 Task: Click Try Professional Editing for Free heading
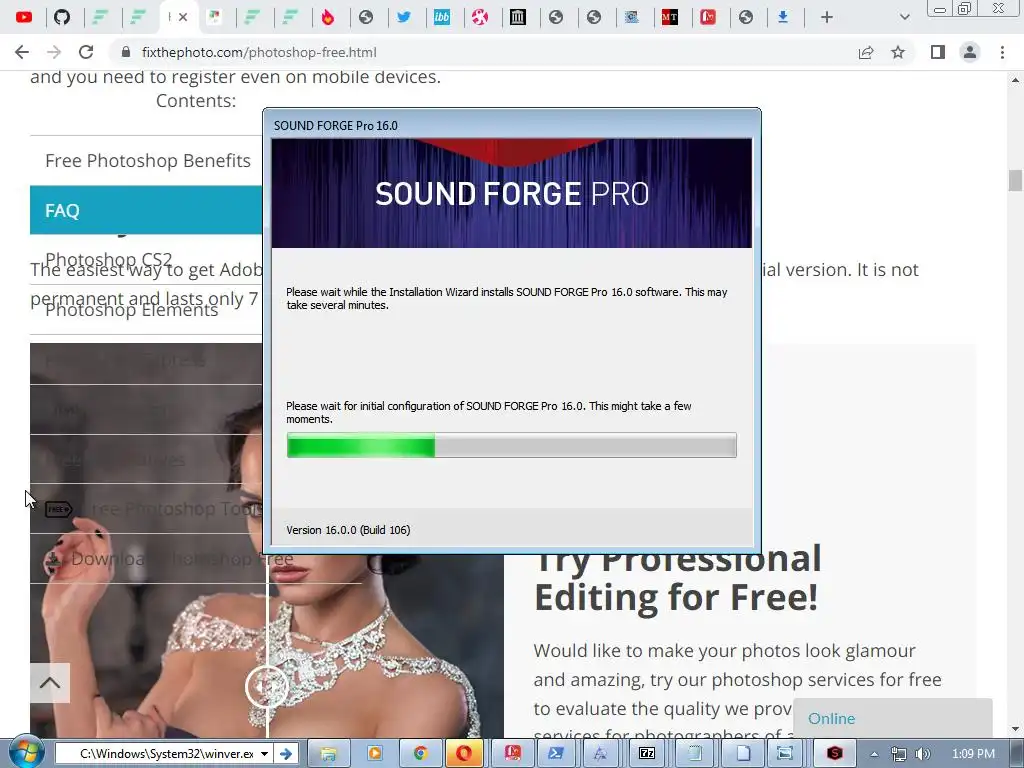[x=677, y=578]
